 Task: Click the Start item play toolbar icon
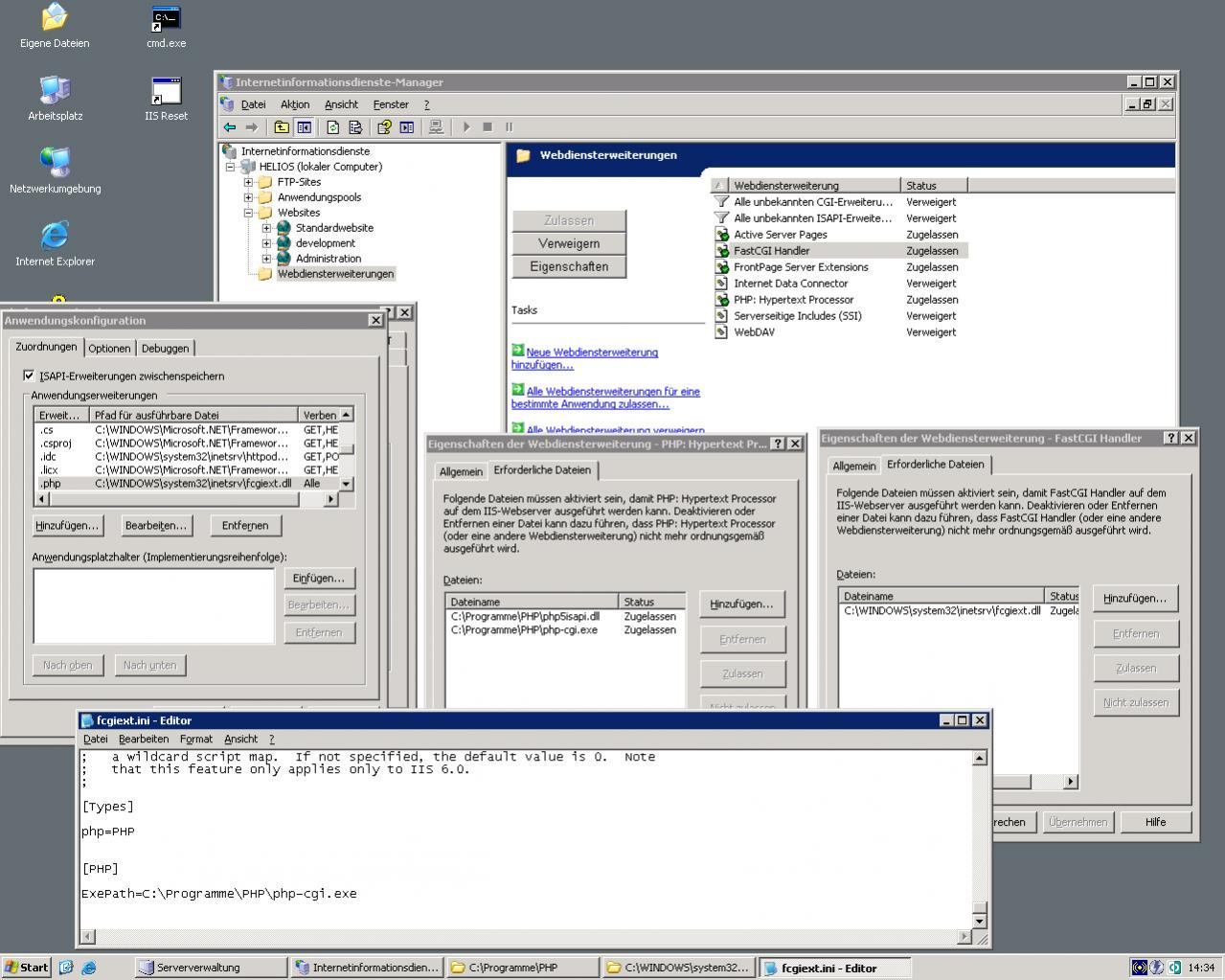pos(466,126)
